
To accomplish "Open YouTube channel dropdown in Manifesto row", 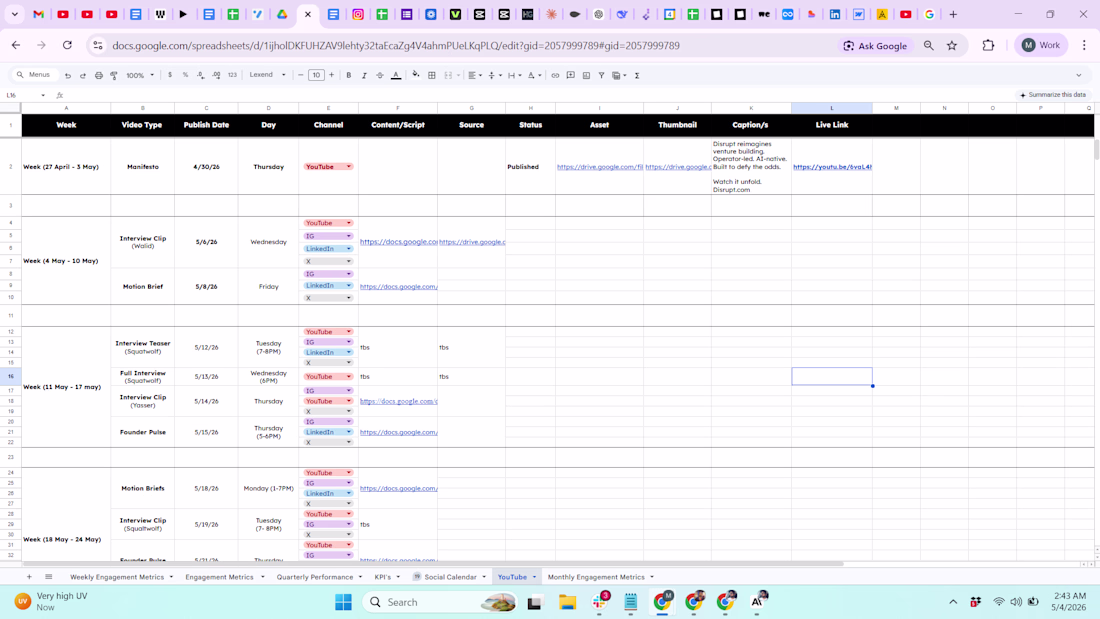I will tap(349, 167).
